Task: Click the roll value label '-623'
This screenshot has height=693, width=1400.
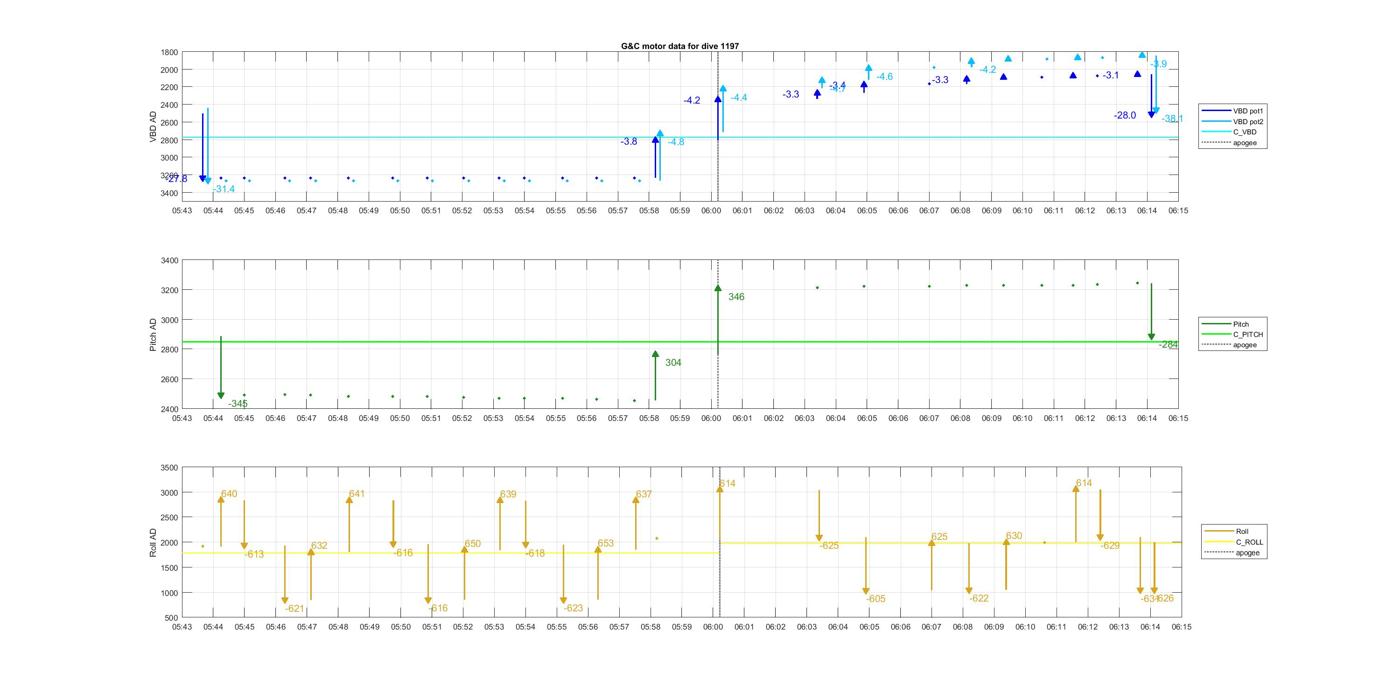Action: pos(573,608)
